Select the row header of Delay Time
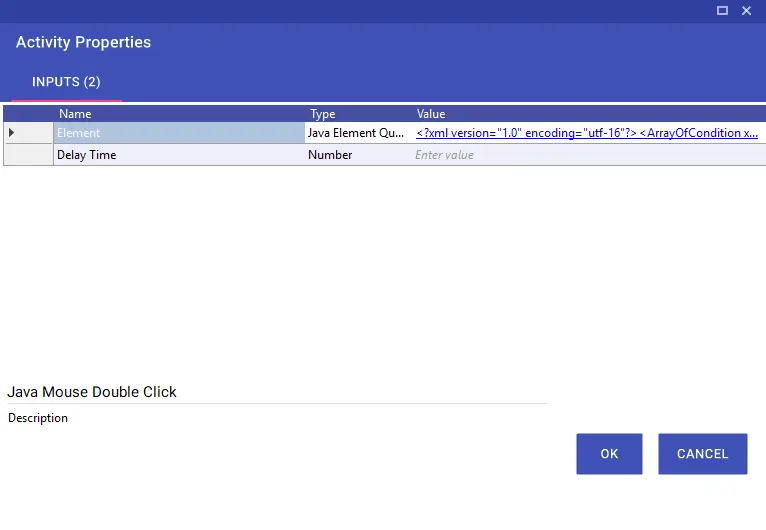The height and width of the screenshot is (530, 766). (28, 155)
